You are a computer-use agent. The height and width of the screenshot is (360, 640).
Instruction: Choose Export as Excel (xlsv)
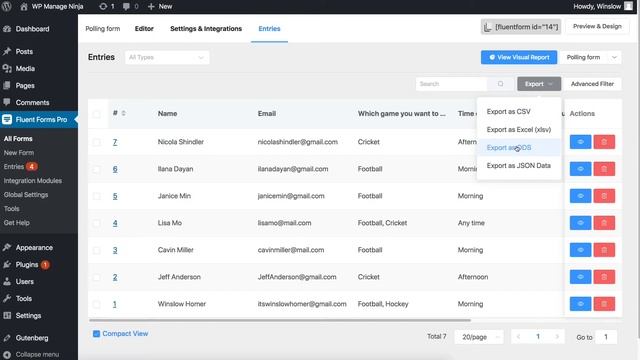click(x=519, y=129)
